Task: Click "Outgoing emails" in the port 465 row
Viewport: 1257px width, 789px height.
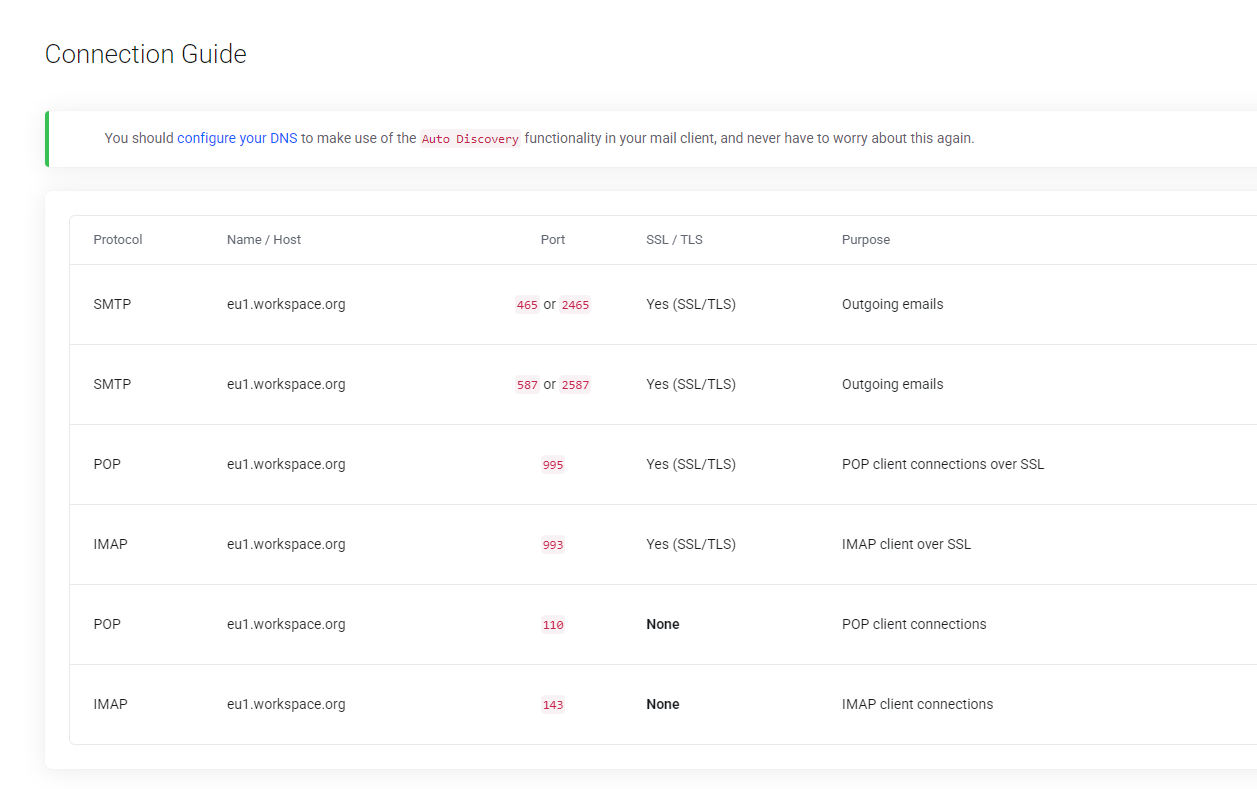Action: 893,304
